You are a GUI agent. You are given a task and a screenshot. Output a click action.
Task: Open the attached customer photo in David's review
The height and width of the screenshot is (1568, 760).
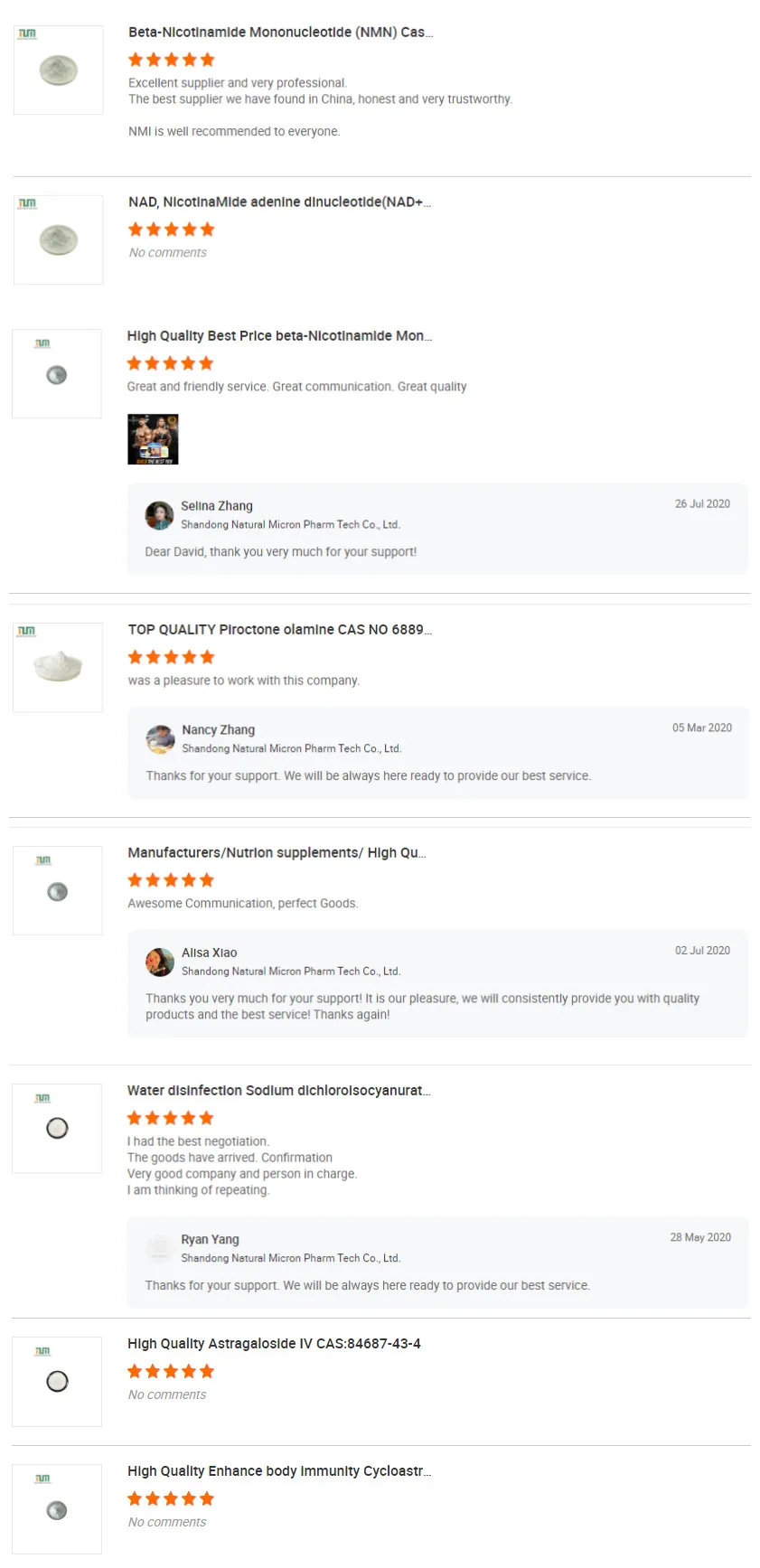tap(153, 438)
